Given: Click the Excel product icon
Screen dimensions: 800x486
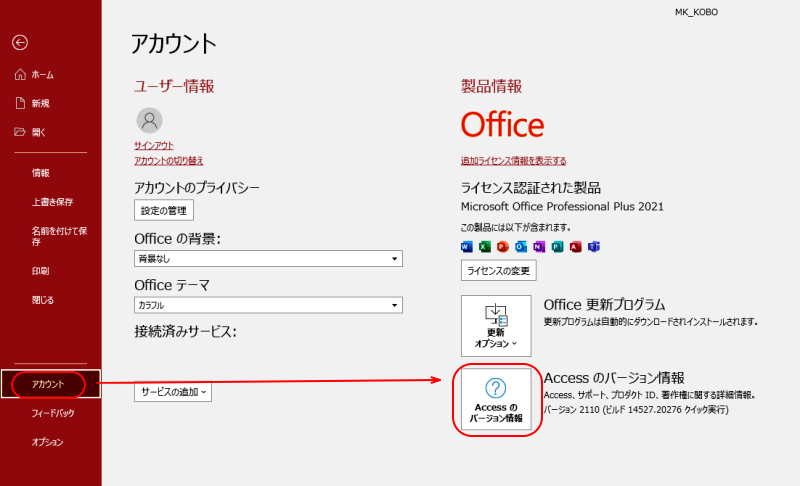Looking at the screenshot, I should point(485,247).
